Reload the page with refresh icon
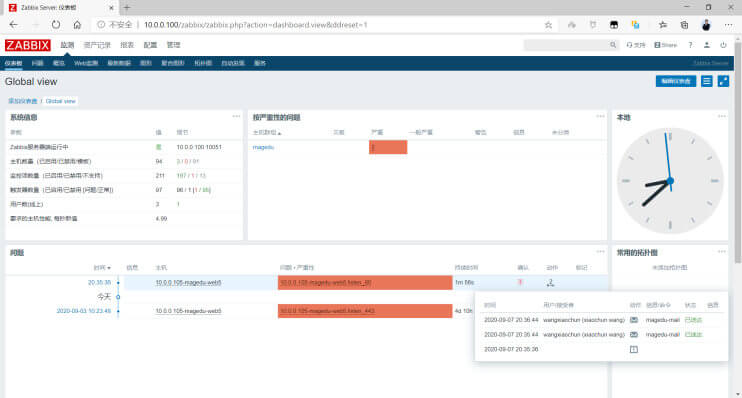Image resolution: width=742 pixels, height=398 pixels. click(x=56, y=25)
